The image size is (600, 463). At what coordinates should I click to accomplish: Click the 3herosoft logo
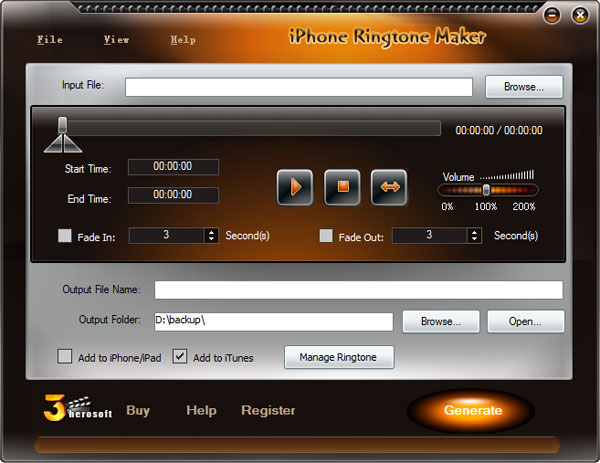[78, 408]
